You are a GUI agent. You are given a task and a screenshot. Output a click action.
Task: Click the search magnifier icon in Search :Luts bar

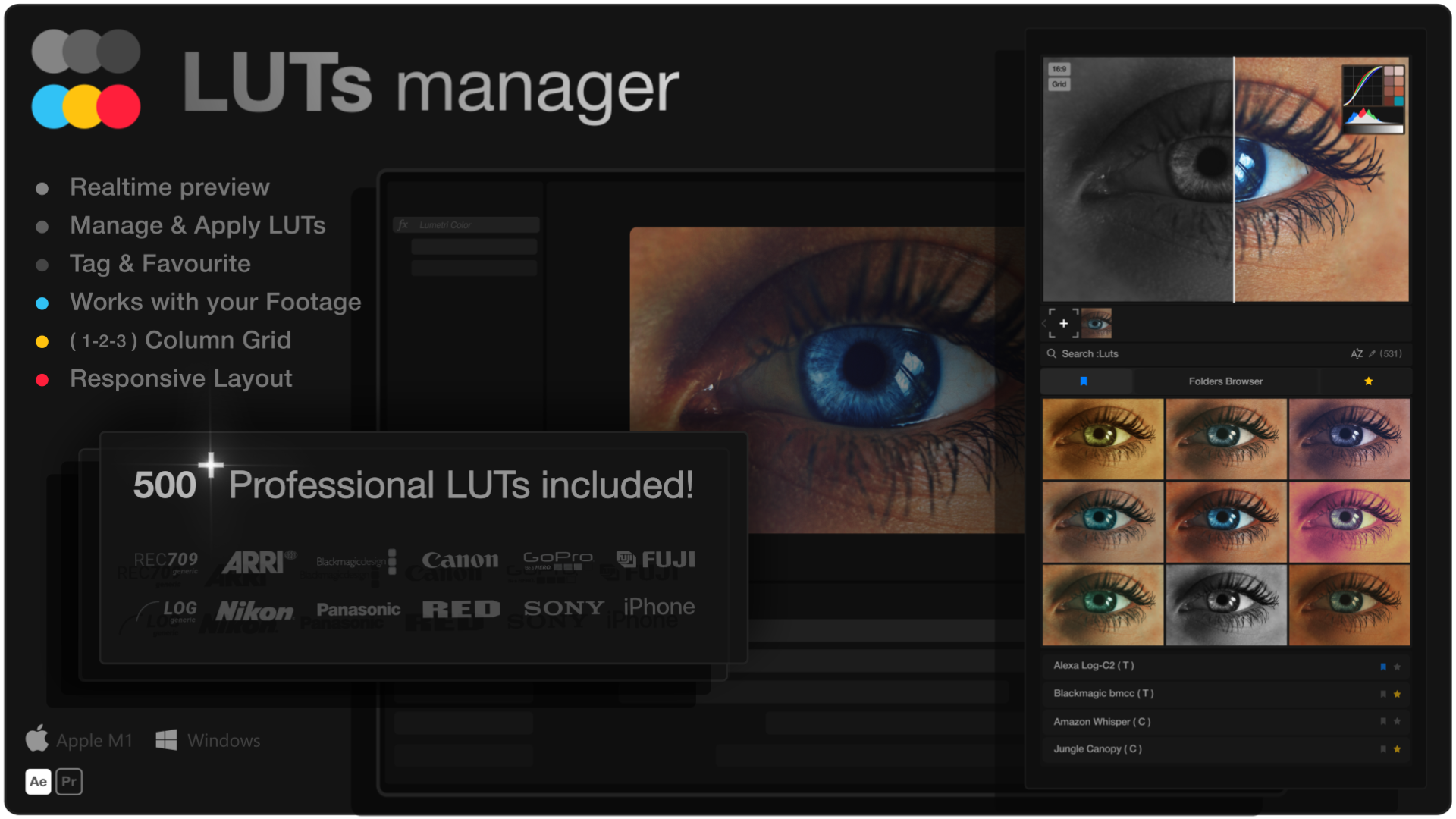1052,353
